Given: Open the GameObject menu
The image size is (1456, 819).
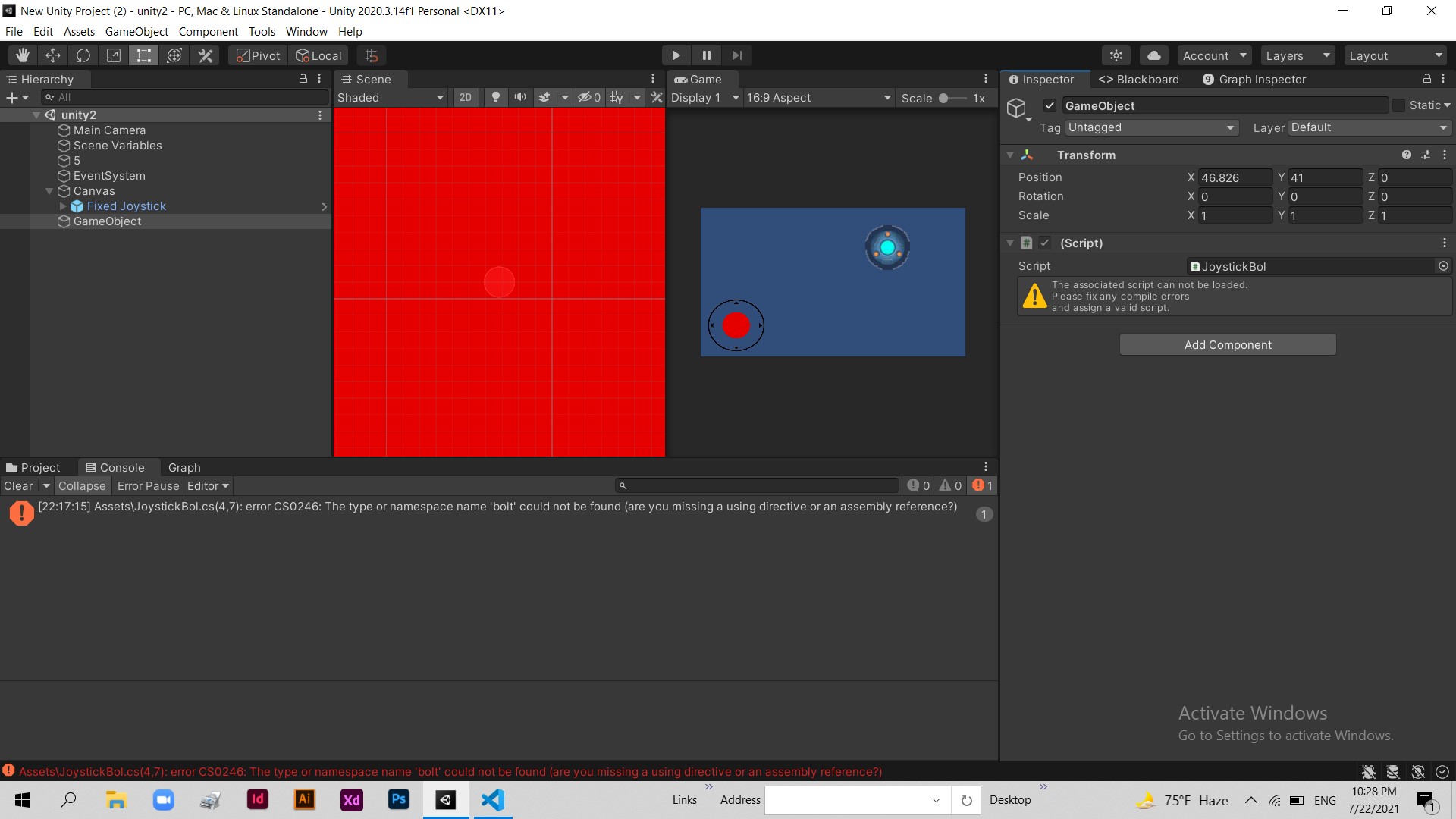Looking at the screenshot, I should [136, 32].
